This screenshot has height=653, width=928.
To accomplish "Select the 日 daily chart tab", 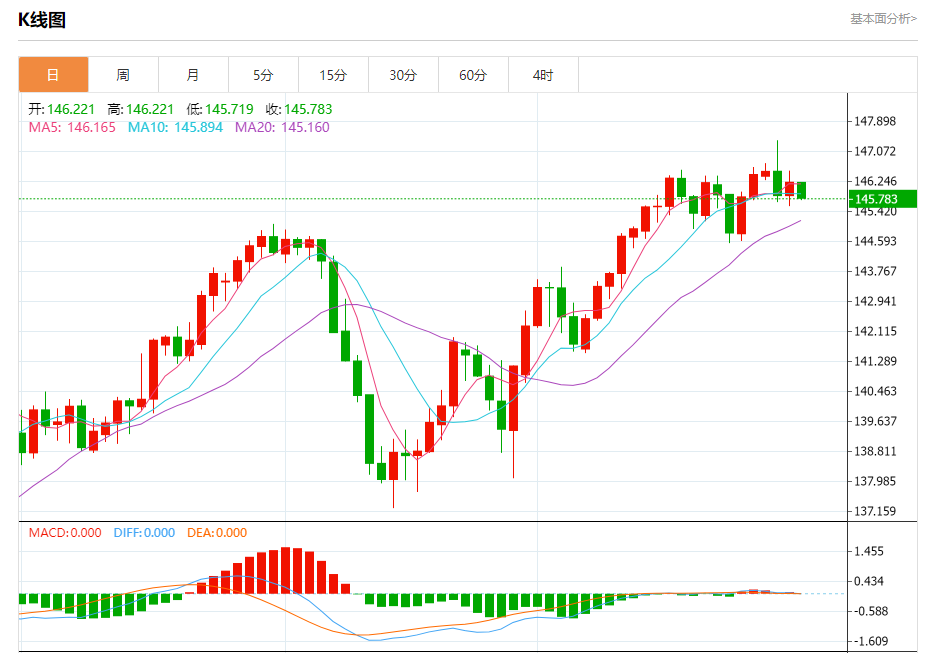I will point(53,75).
